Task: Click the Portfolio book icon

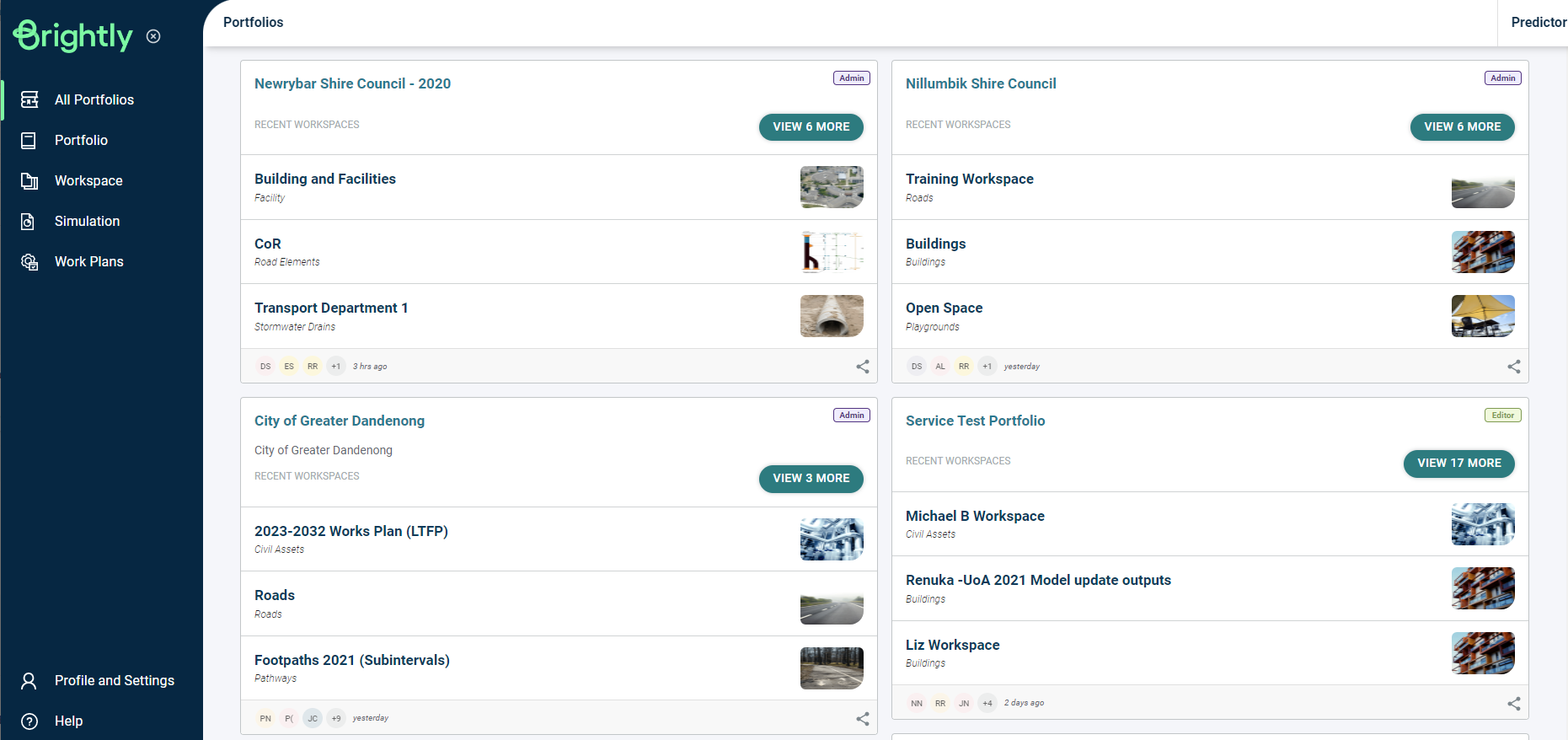Action: pos(29,140)
